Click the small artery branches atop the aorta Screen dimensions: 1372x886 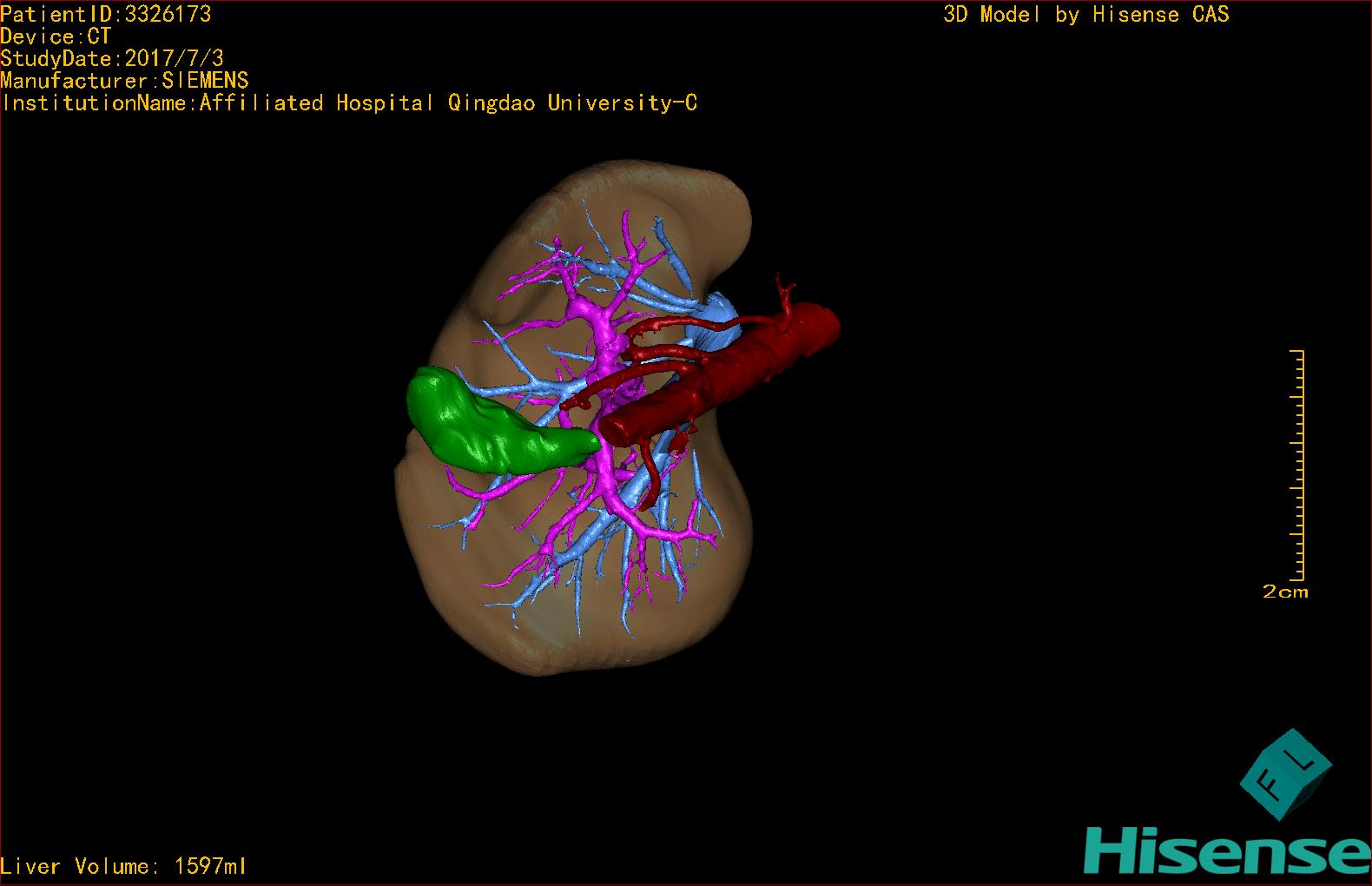(x=785, y=294)
